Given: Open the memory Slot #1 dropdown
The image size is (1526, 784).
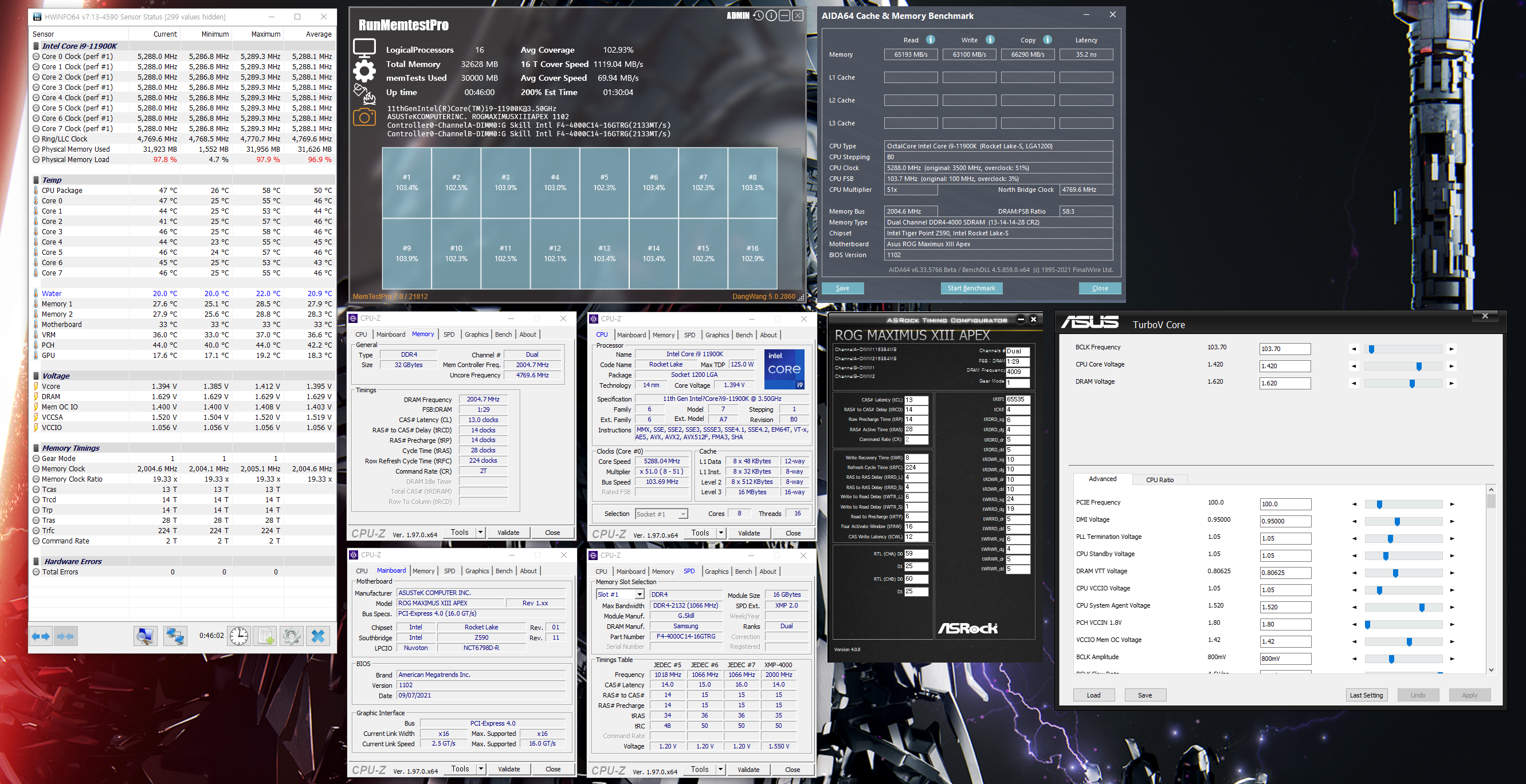Looking at the screenshot, I should tap(639, 594).
